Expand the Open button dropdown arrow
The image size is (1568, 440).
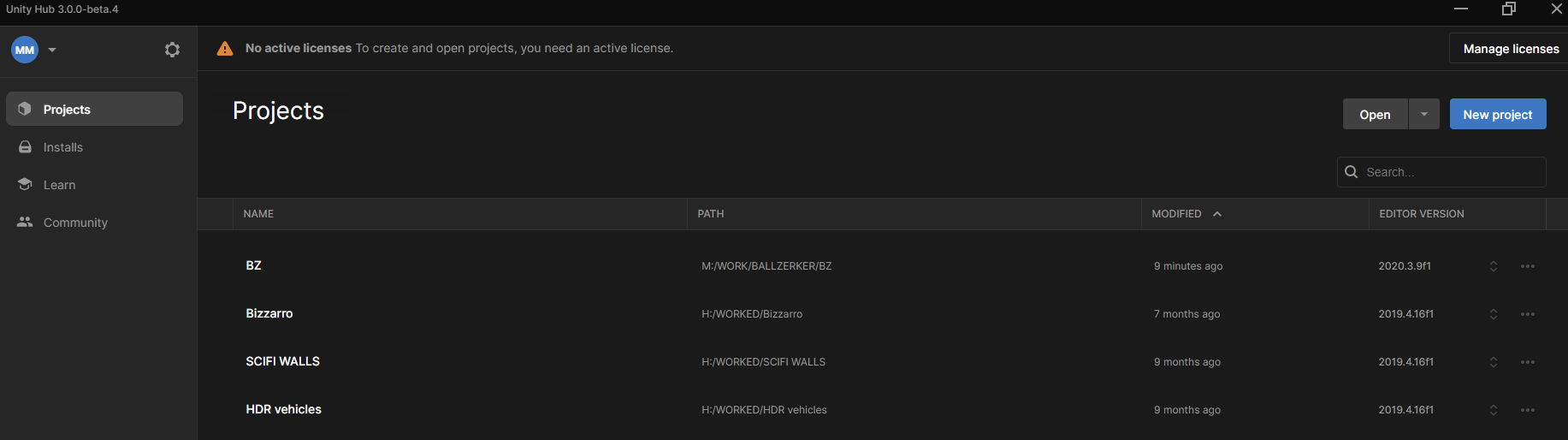click(x=1424, y=114)
